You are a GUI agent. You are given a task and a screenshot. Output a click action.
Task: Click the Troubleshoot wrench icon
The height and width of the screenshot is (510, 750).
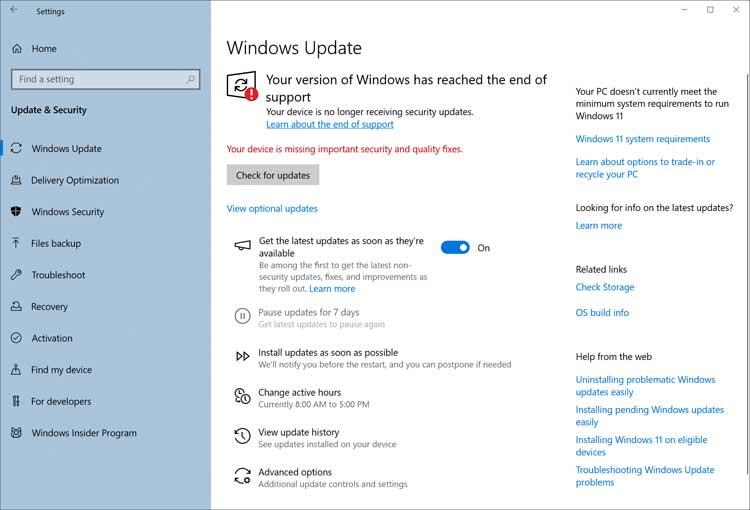tap(16, 275)
